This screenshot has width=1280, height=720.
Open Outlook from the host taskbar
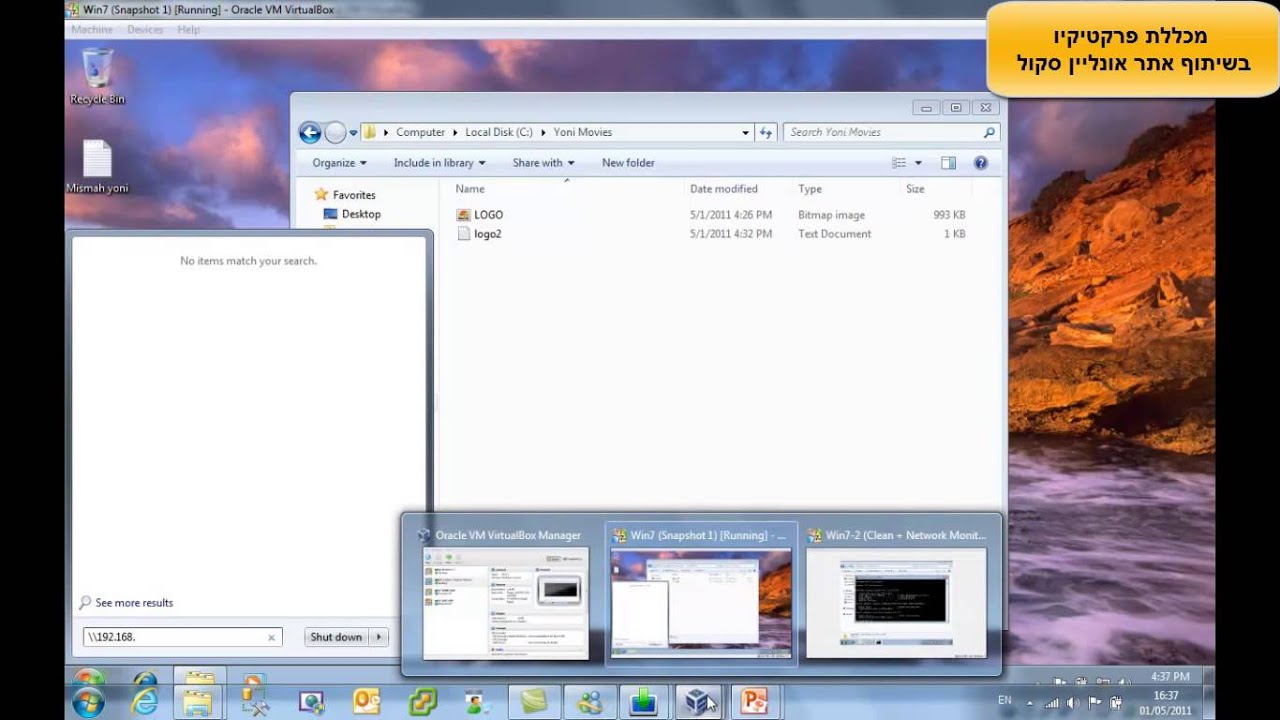coord(367,702)
